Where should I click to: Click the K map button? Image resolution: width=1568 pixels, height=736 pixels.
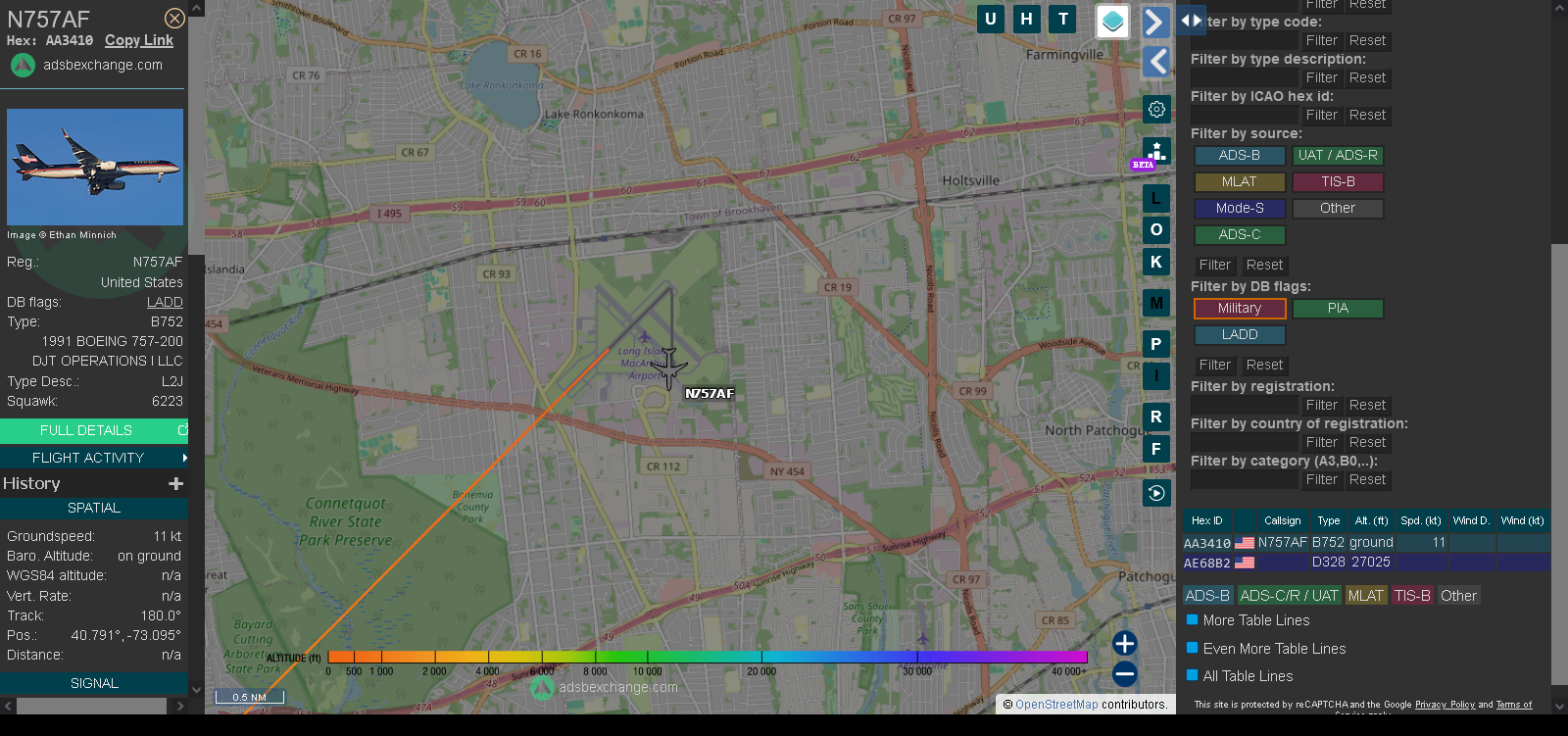pos(1156,262)
